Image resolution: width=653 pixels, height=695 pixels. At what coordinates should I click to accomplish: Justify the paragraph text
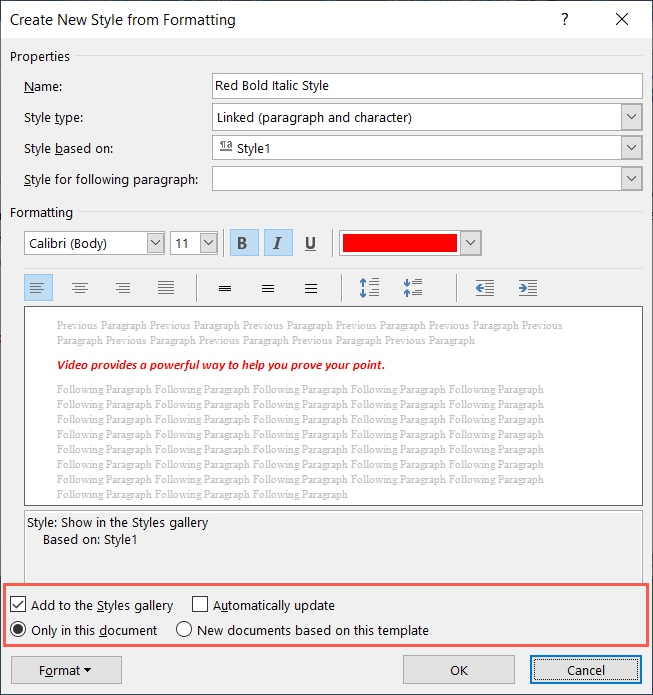166,288
